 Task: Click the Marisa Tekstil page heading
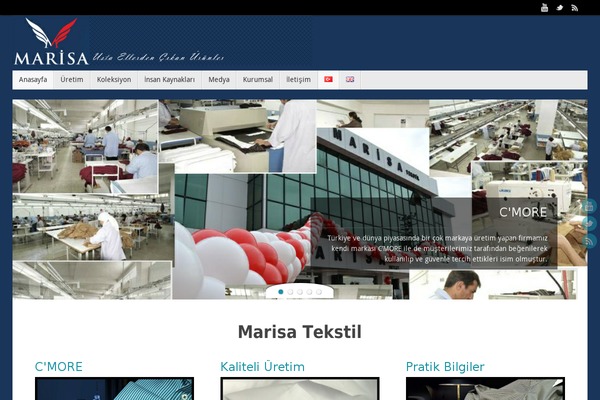(x=300, y=332)
